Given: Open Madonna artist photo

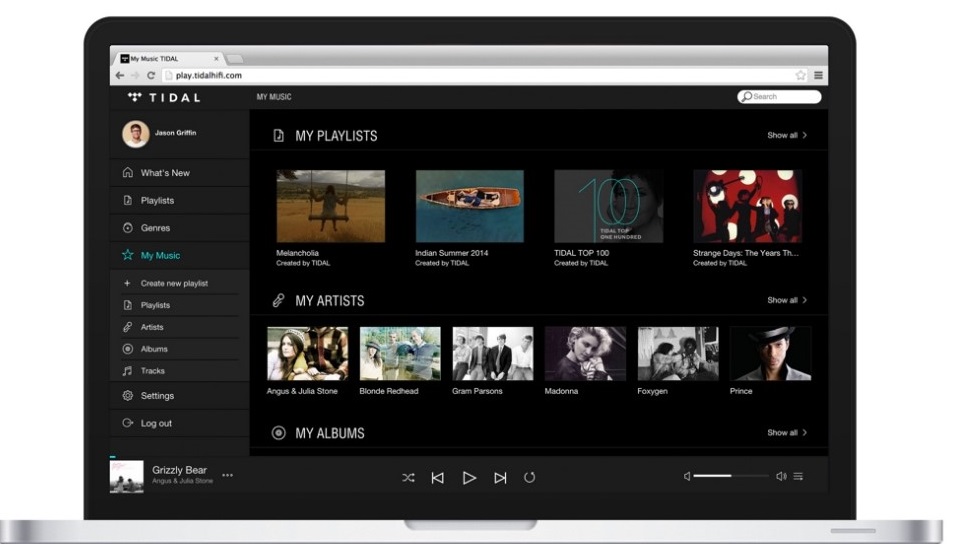Looking at the screenshot, I should click(585, 354).
